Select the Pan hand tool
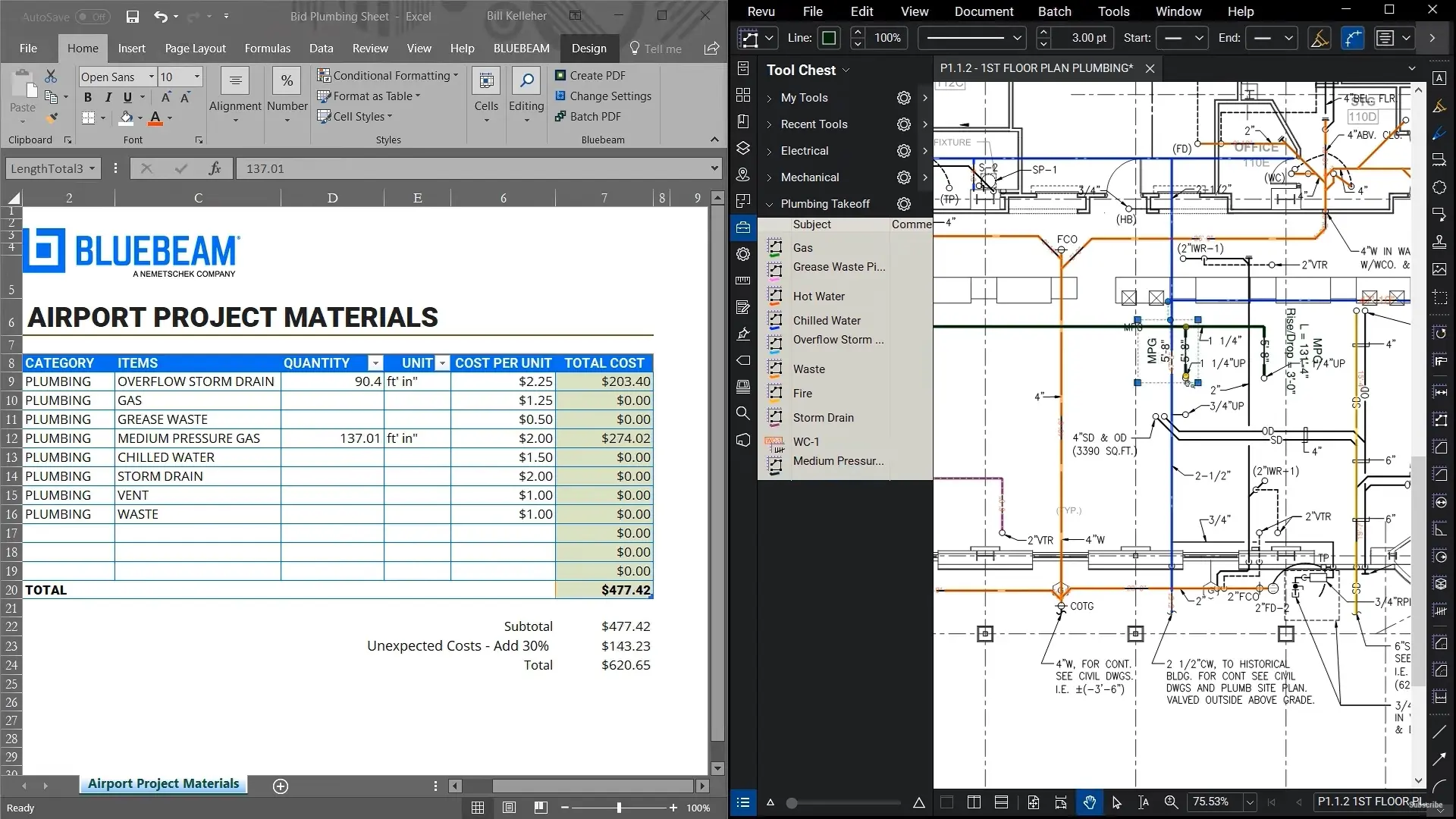 click(1090, 802)
